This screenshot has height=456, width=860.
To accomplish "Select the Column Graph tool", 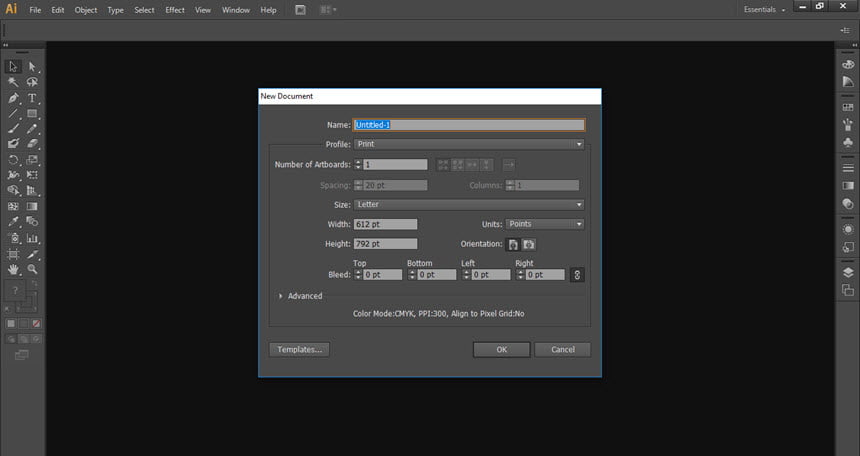I will tap(32, 239).
